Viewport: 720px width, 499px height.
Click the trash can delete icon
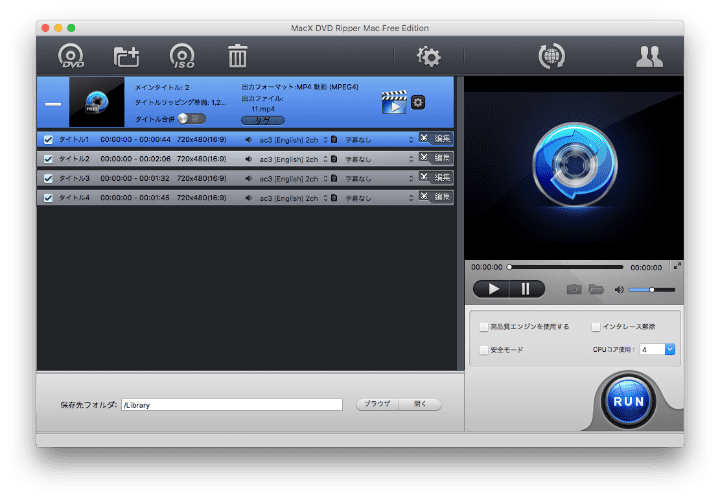click(237, 56)
